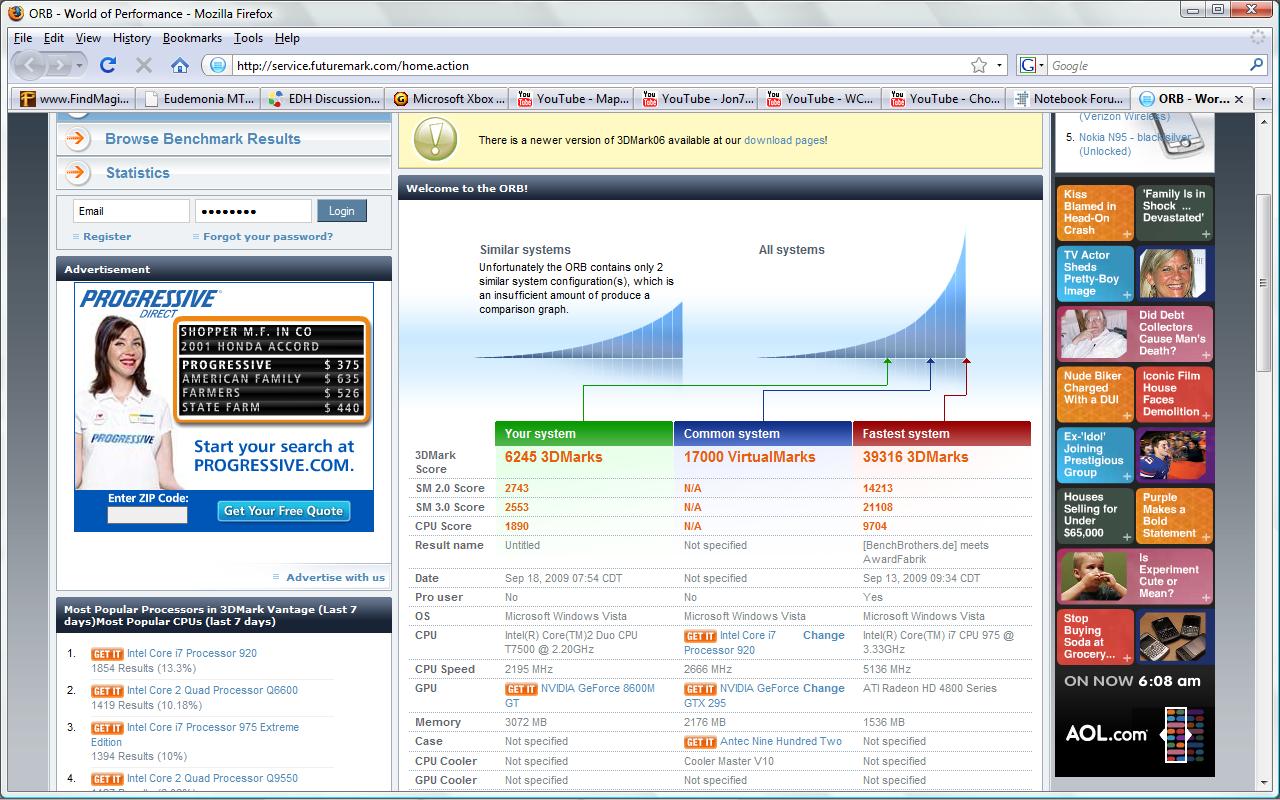Click GET IT badge for Core i7 920
The image size is (1280, 800).
pyautogui.click(x=107, y=654)
